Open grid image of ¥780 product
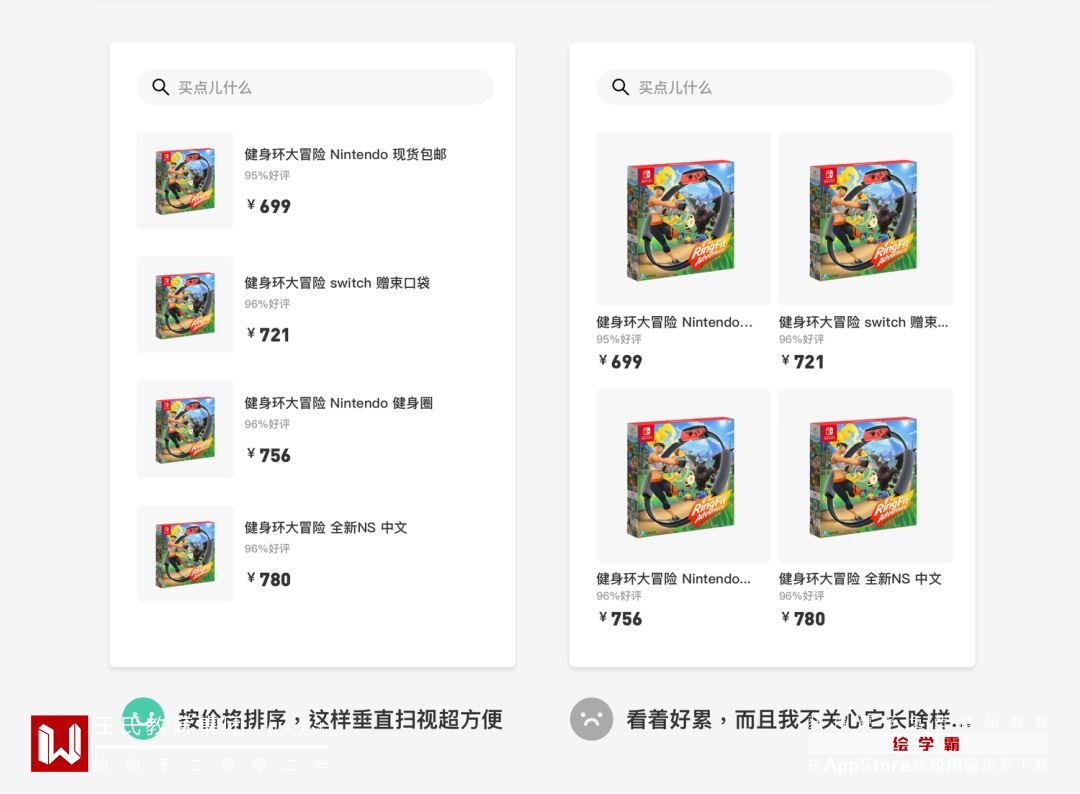1080x794 pixels. (866, 476)
